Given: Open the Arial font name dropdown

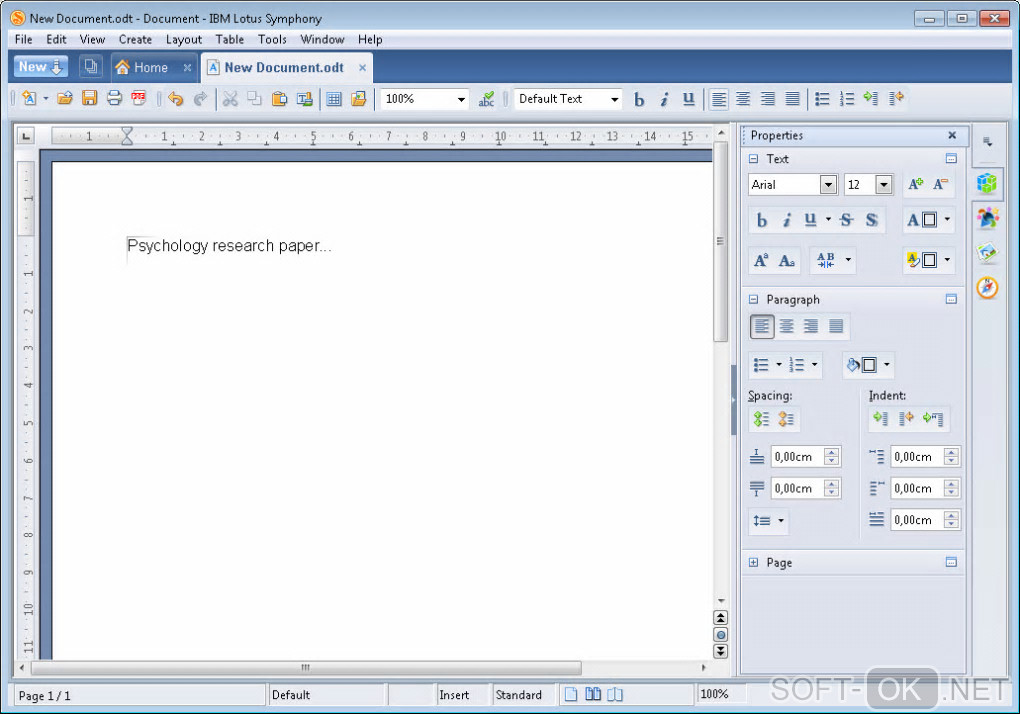Looking at the screenshot, I should coord(828,185).
